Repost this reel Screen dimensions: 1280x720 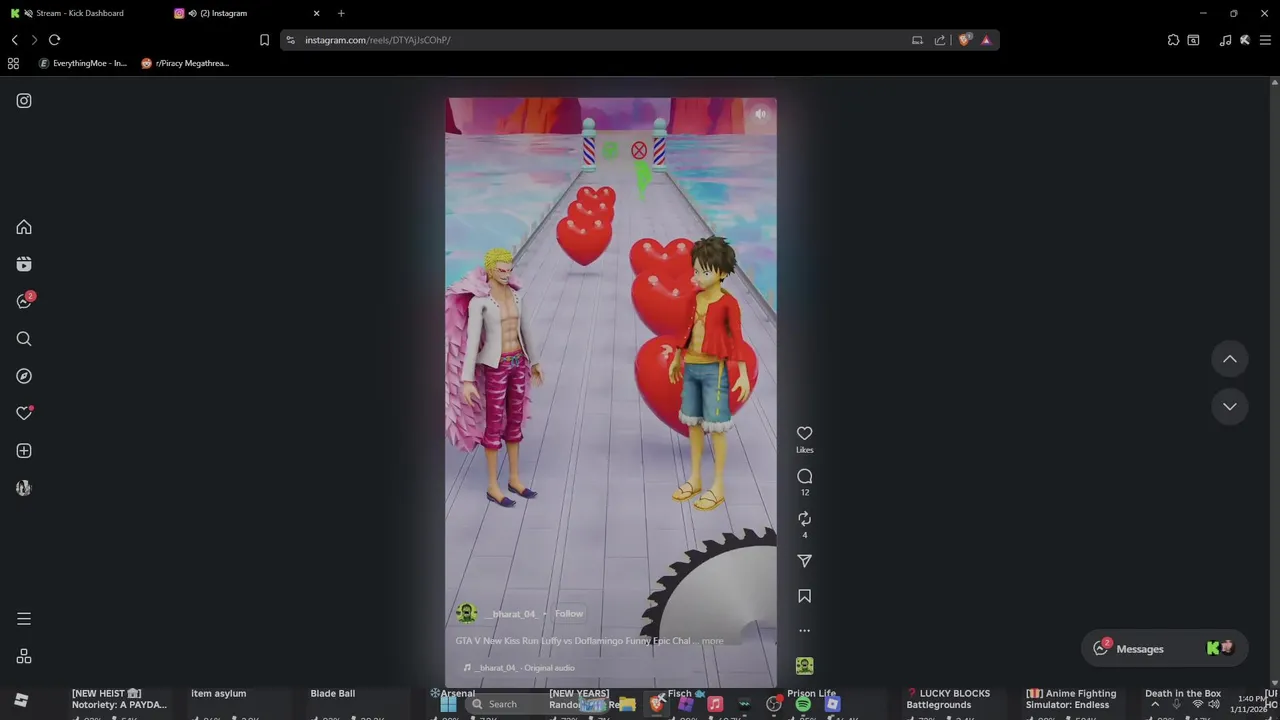coord(804,519)
